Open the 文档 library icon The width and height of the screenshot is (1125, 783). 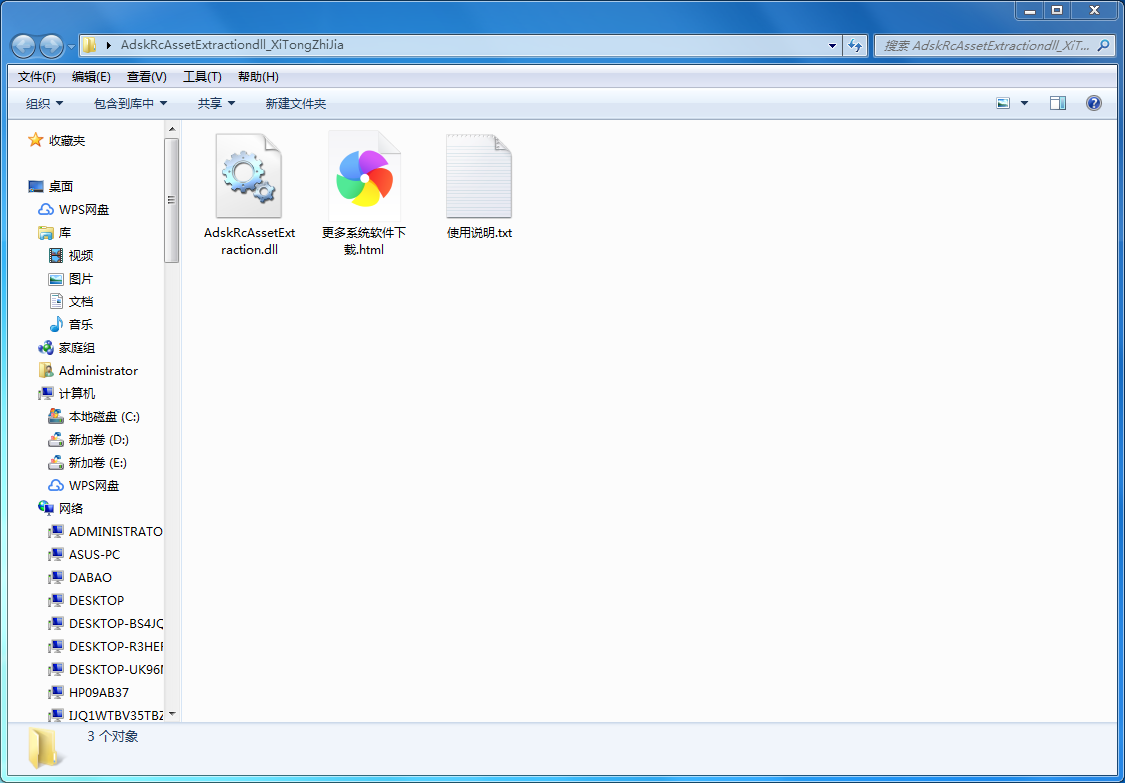pos(56,301)
